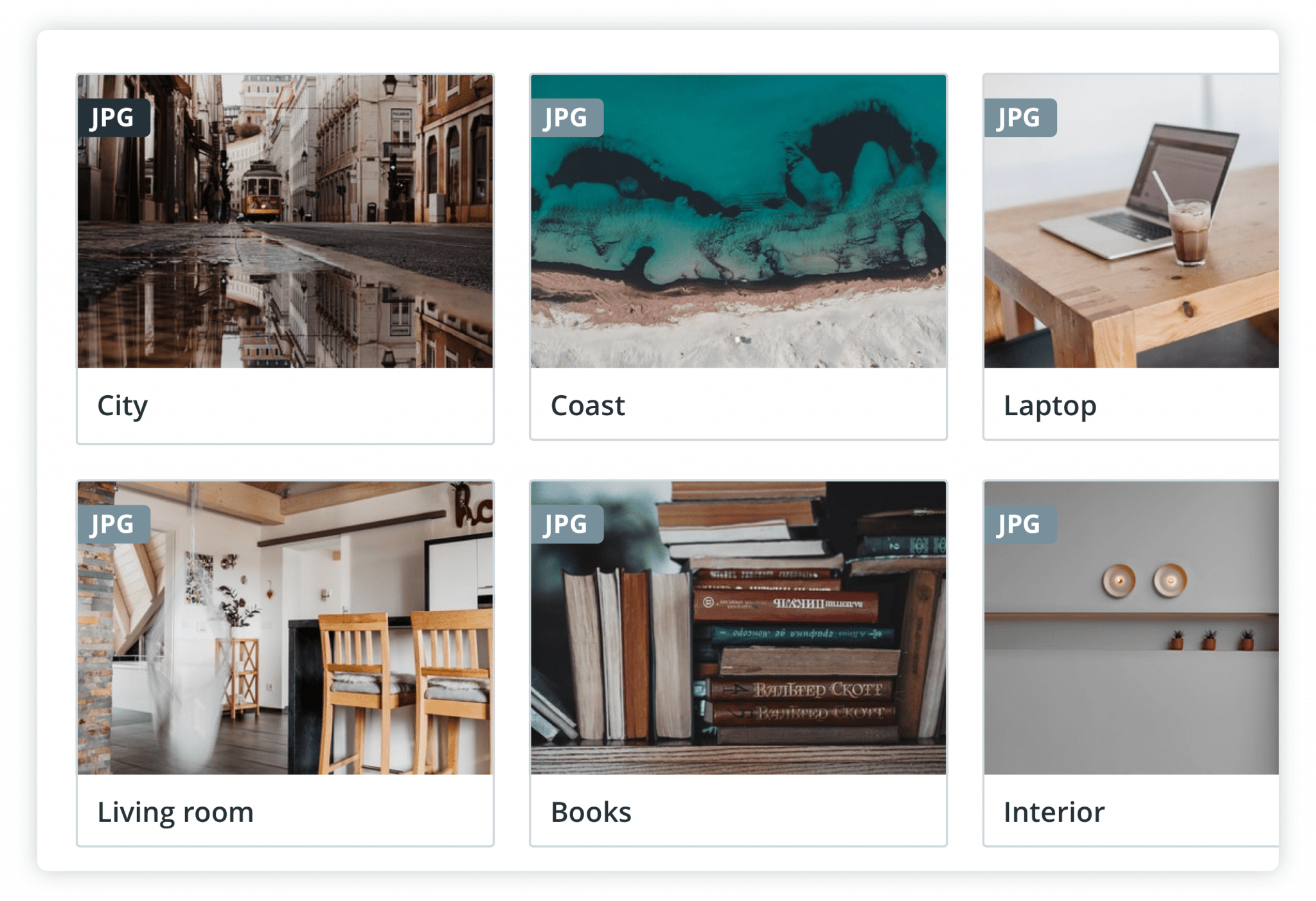Viewport: 1316px width, 901px height.
Task: Click the JPG badge on the City image
Action: [117, 118]
